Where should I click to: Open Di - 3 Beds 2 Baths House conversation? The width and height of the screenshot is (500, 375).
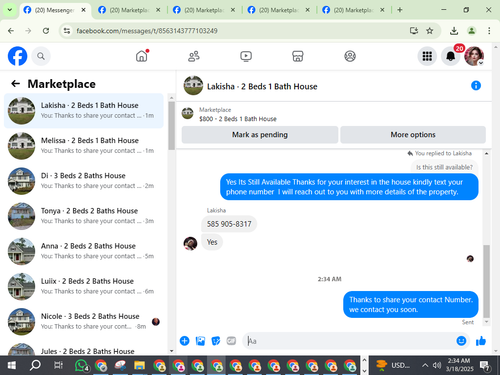tap(84, 181)
